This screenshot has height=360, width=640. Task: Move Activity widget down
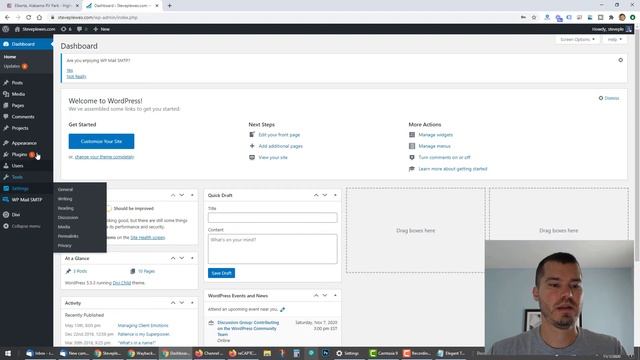tap(182, 303)
